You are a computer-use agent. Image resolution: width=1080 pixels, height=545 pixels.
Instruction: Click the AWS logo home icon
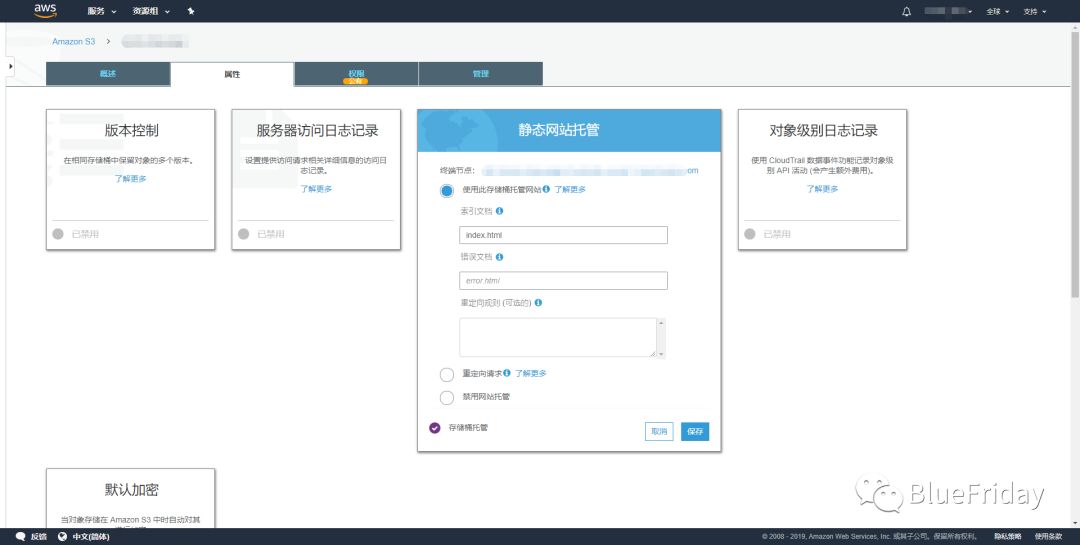[45, 11]
